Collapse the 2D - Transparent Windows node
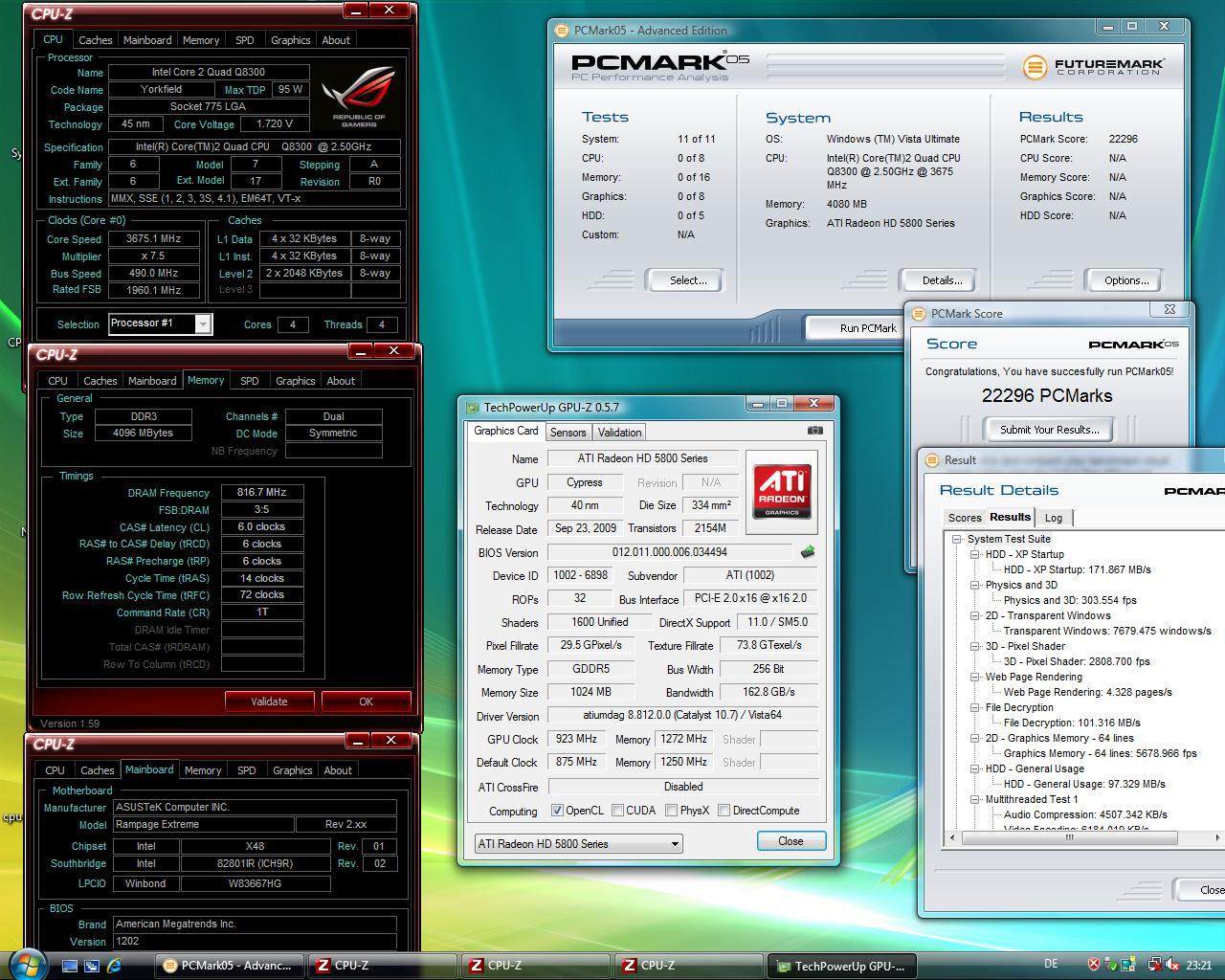Screen dimensions: 1225x980 pyautogui.click(x=974, y=615)
